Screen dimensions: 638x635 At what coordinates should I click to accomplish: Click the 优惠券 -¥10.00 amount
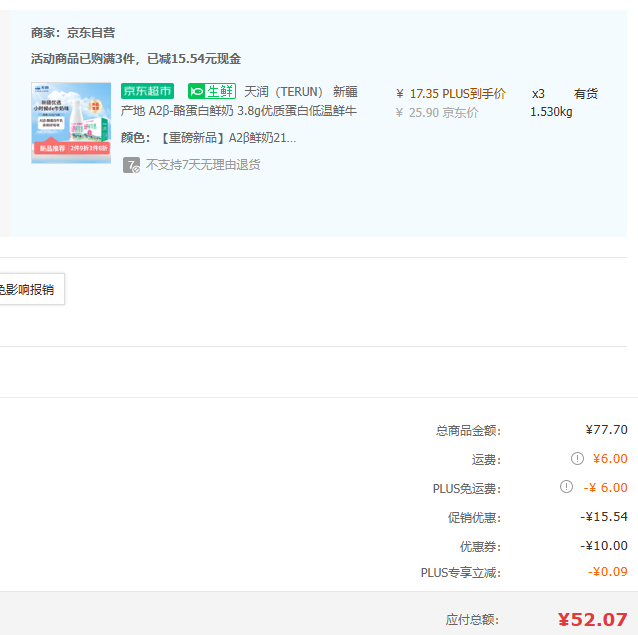tap(604, 546)
